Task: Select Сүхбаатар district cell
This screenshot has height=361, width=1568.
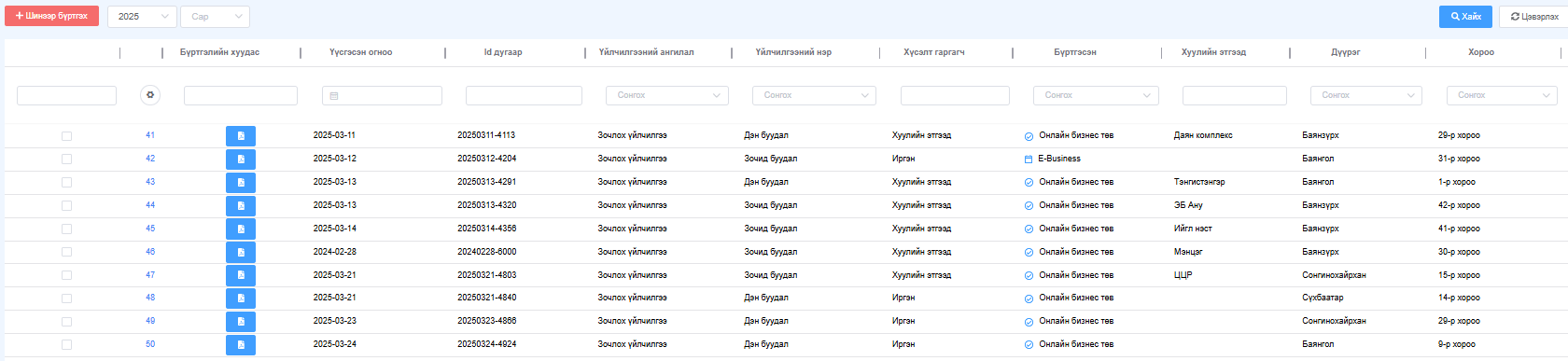Action: [1323, 298]
